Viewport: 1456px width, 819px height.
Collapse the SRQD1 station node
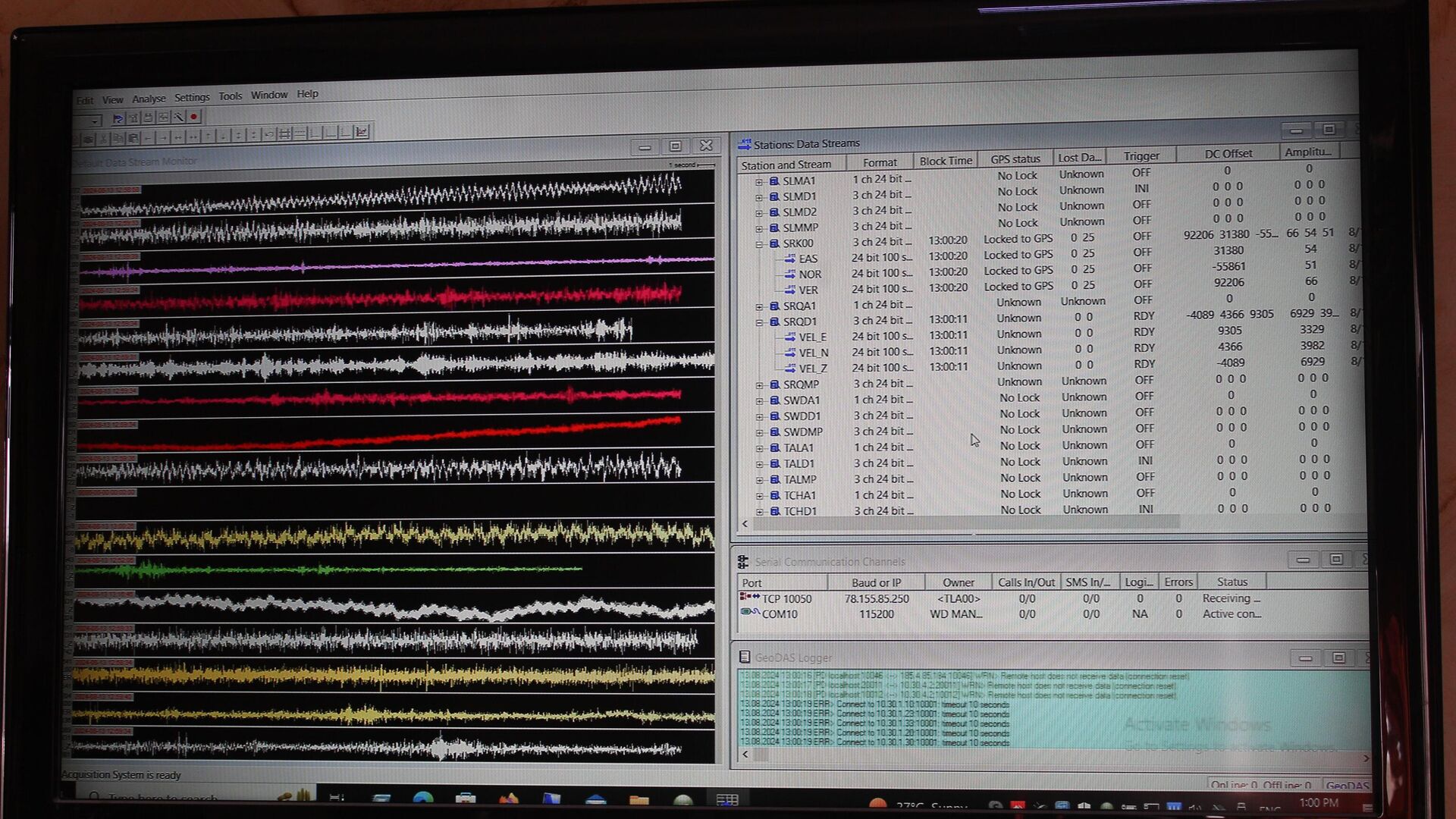click(759, 322)
